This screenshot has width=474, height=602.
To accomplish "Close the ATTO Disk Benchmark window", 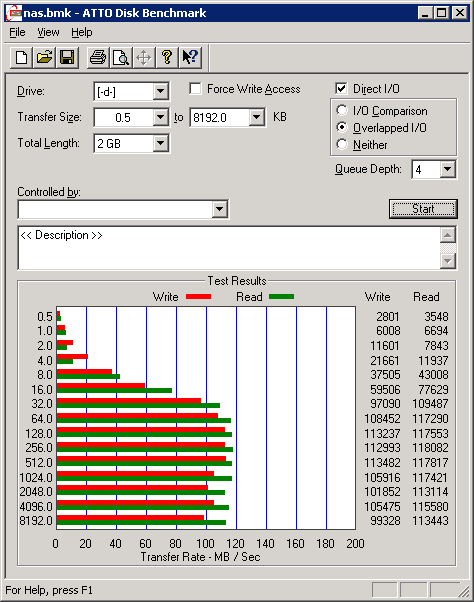I will (459, 13).
